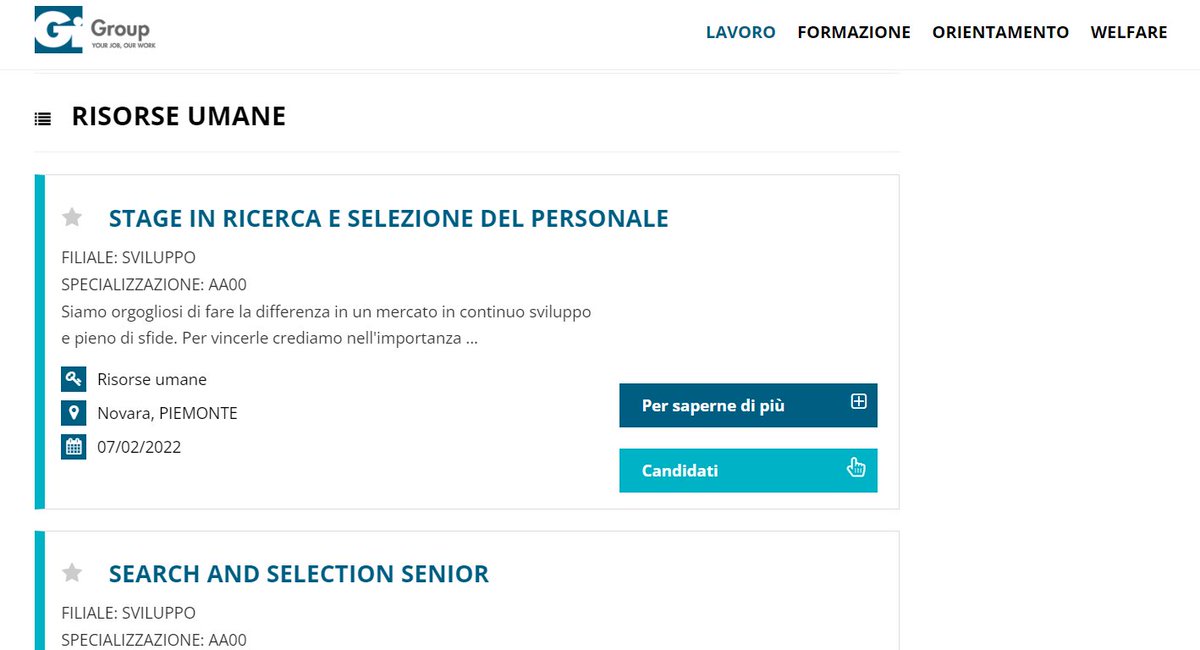The width and height of the screenshot is (1200, 650).
Task: Click the hand pointer icon on Candidati
Action: [x=856, y=467]
